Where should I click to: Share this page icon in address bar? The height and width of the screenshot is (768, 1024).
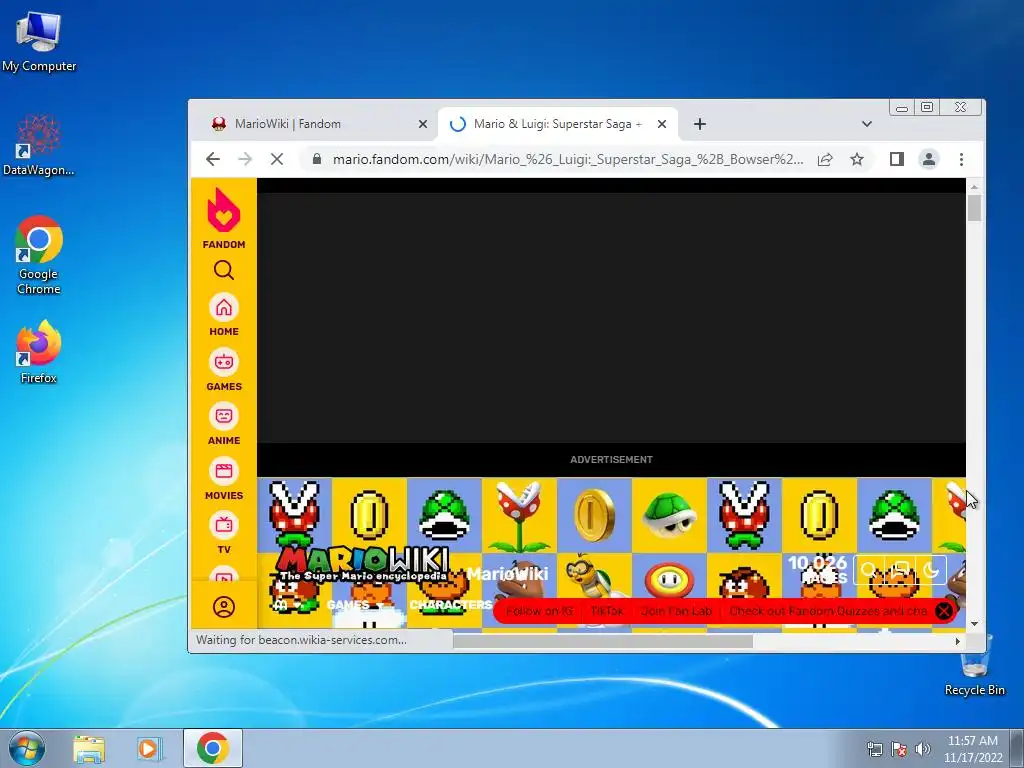tap(825, 159)
